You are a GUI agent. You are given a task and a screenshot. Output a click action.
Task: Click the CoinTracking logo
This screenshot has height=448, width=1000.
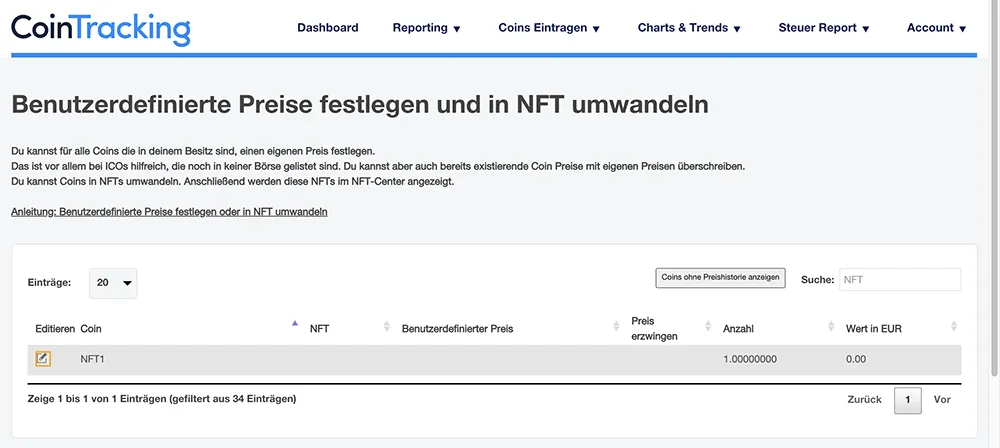(x=101, y=28)
